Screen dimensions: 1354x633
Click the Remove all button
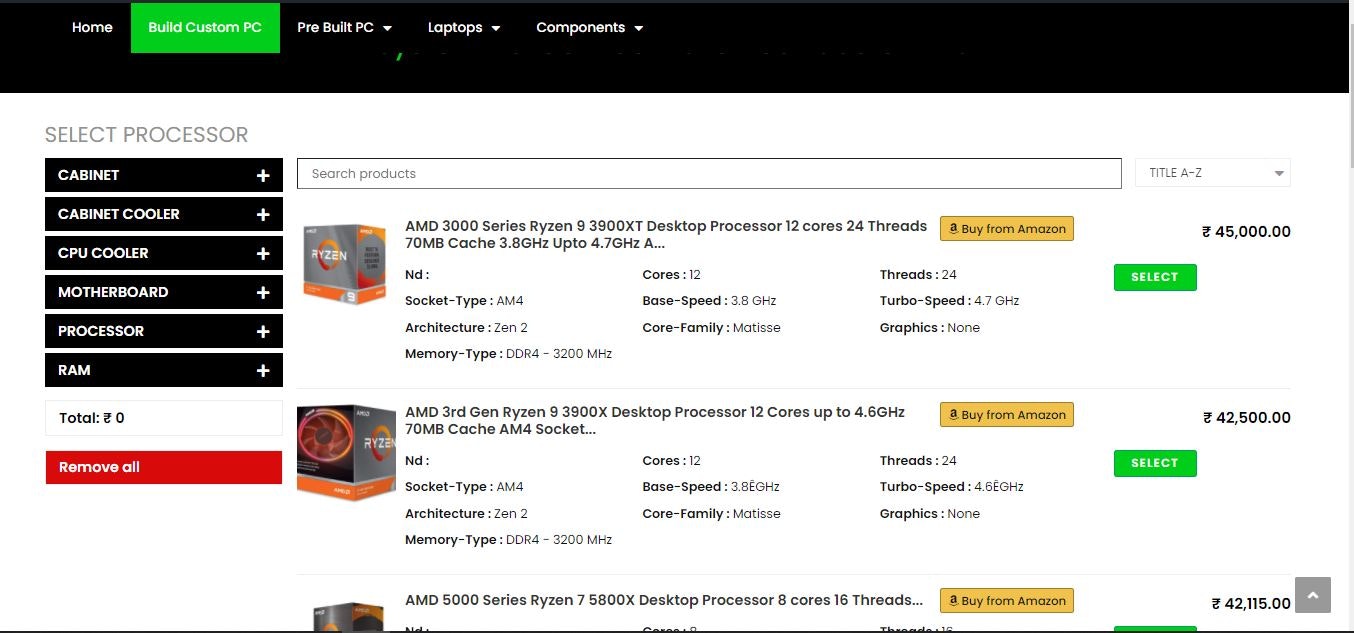click(x=163, y=467)
